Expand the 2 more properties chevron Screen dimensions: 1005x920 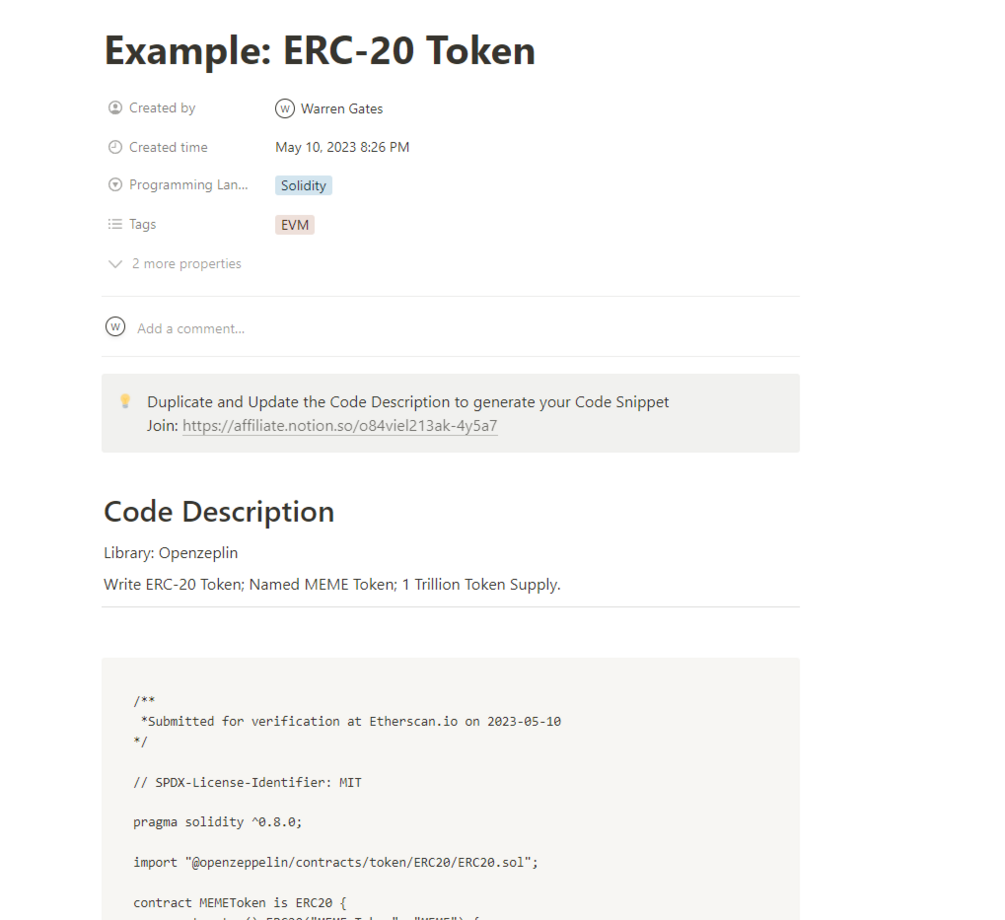pos(116,264)
